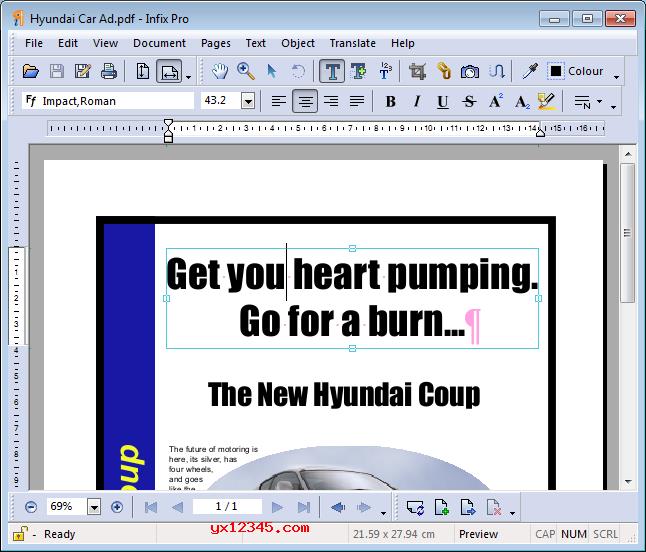Go to next page arrow

click(x=277, y=507)
